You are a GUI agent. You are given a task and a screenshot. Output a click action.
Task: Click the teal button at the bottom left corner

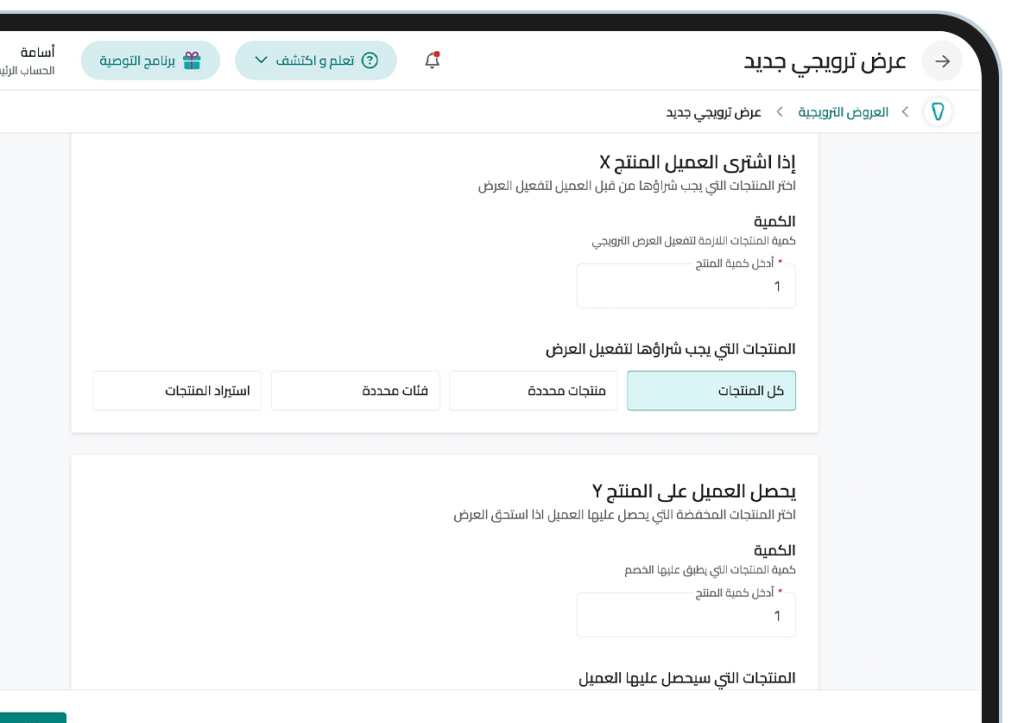click(30, 718)
